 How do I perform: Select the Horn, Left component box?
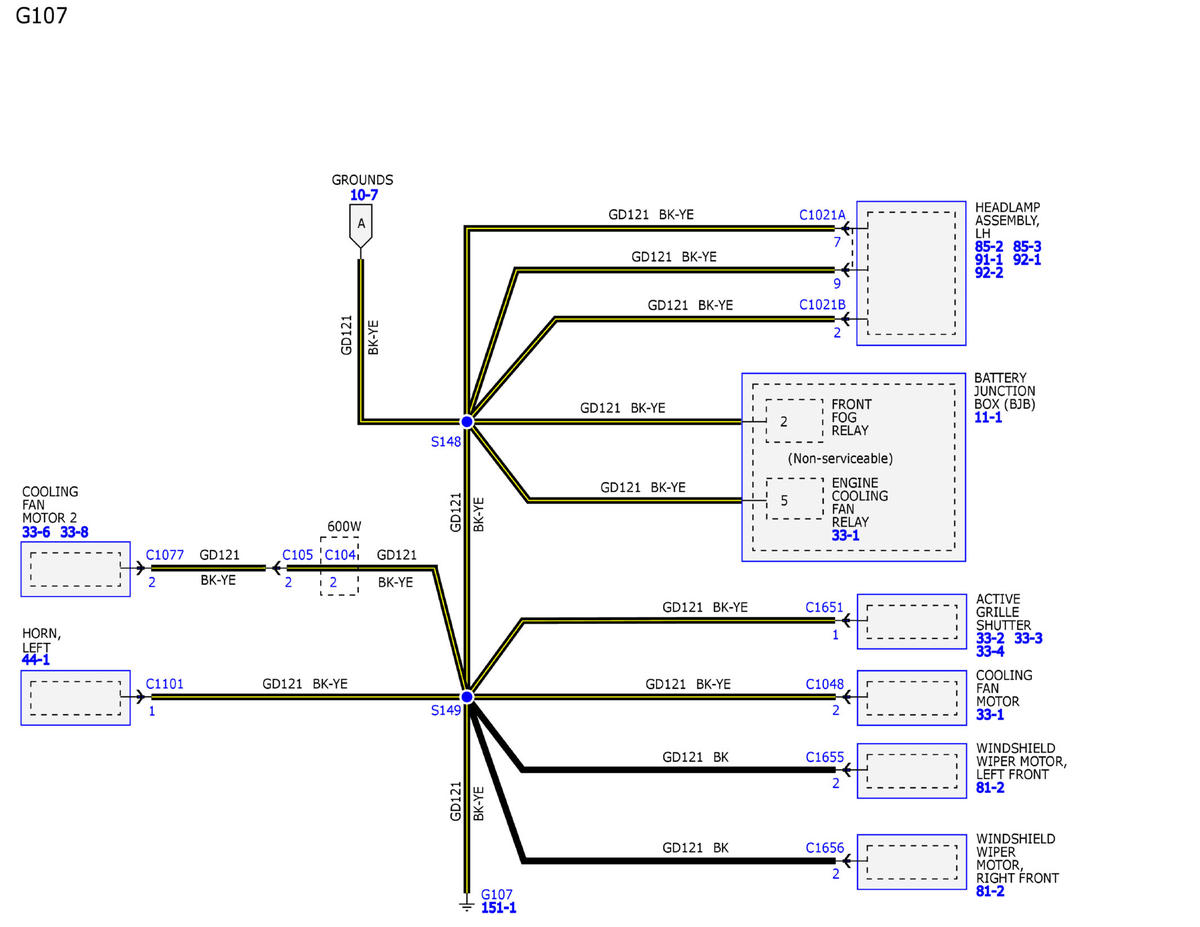tap(75, 697)
